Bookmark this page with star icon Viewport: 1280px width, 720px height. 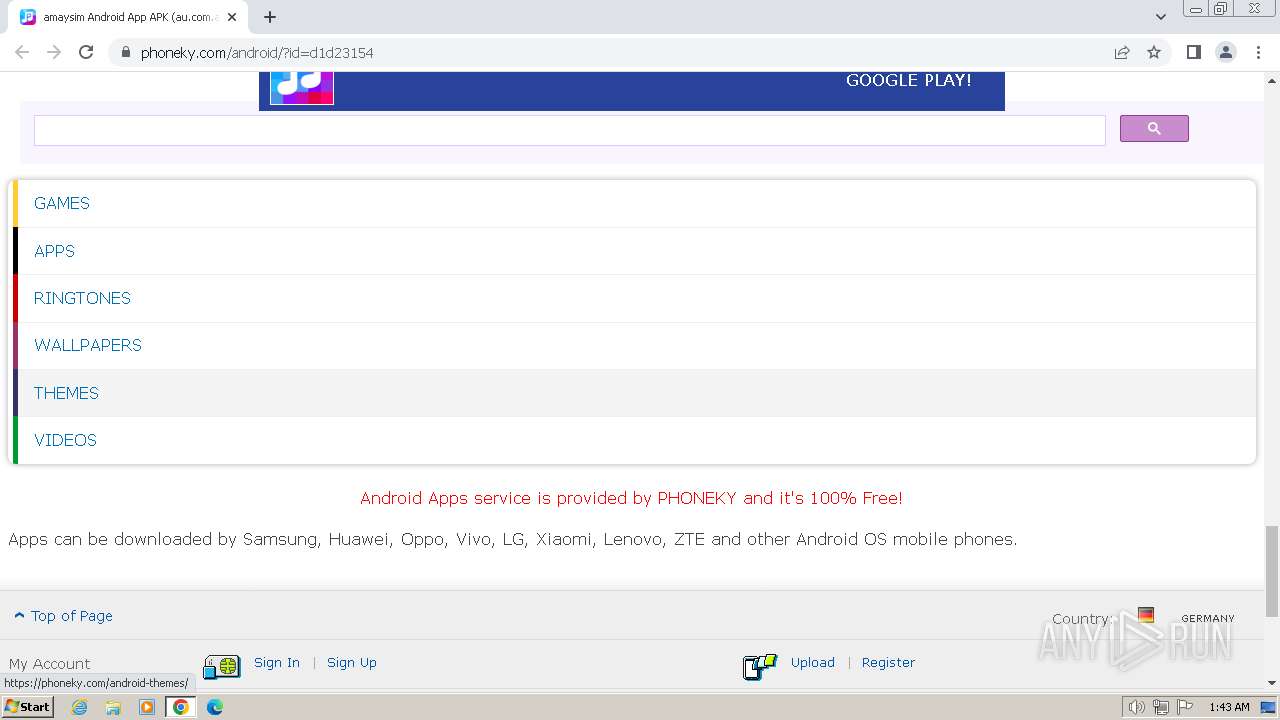coord(1154,52)
